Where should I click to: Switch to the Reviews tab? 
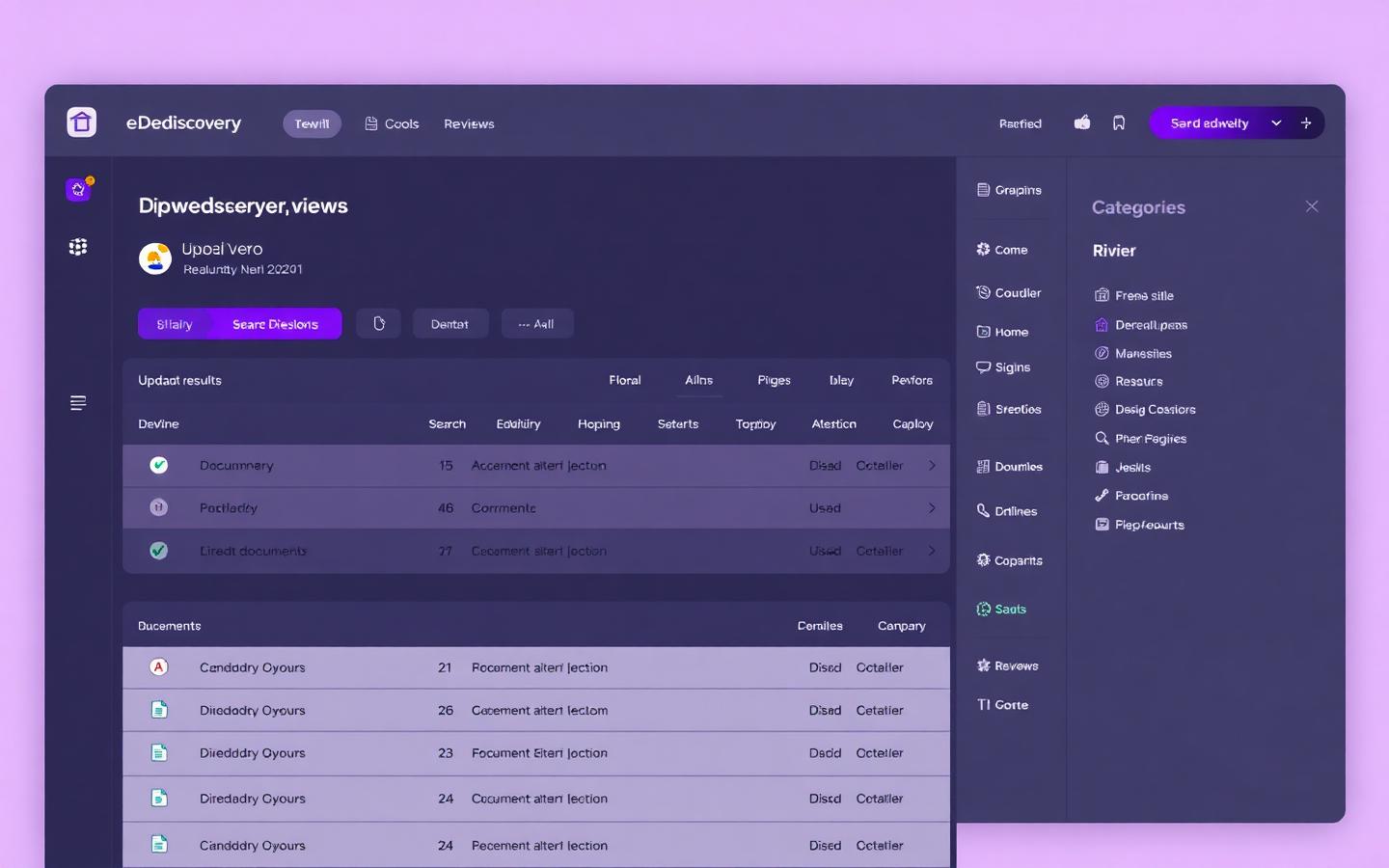469,123
